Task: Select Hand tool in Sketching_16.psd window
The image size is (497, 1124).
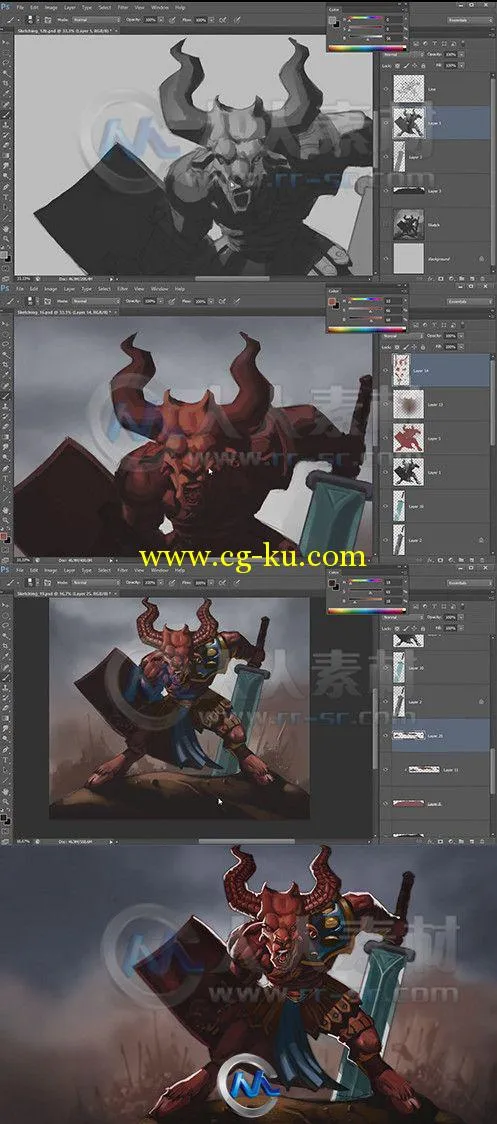Action: 6,510
